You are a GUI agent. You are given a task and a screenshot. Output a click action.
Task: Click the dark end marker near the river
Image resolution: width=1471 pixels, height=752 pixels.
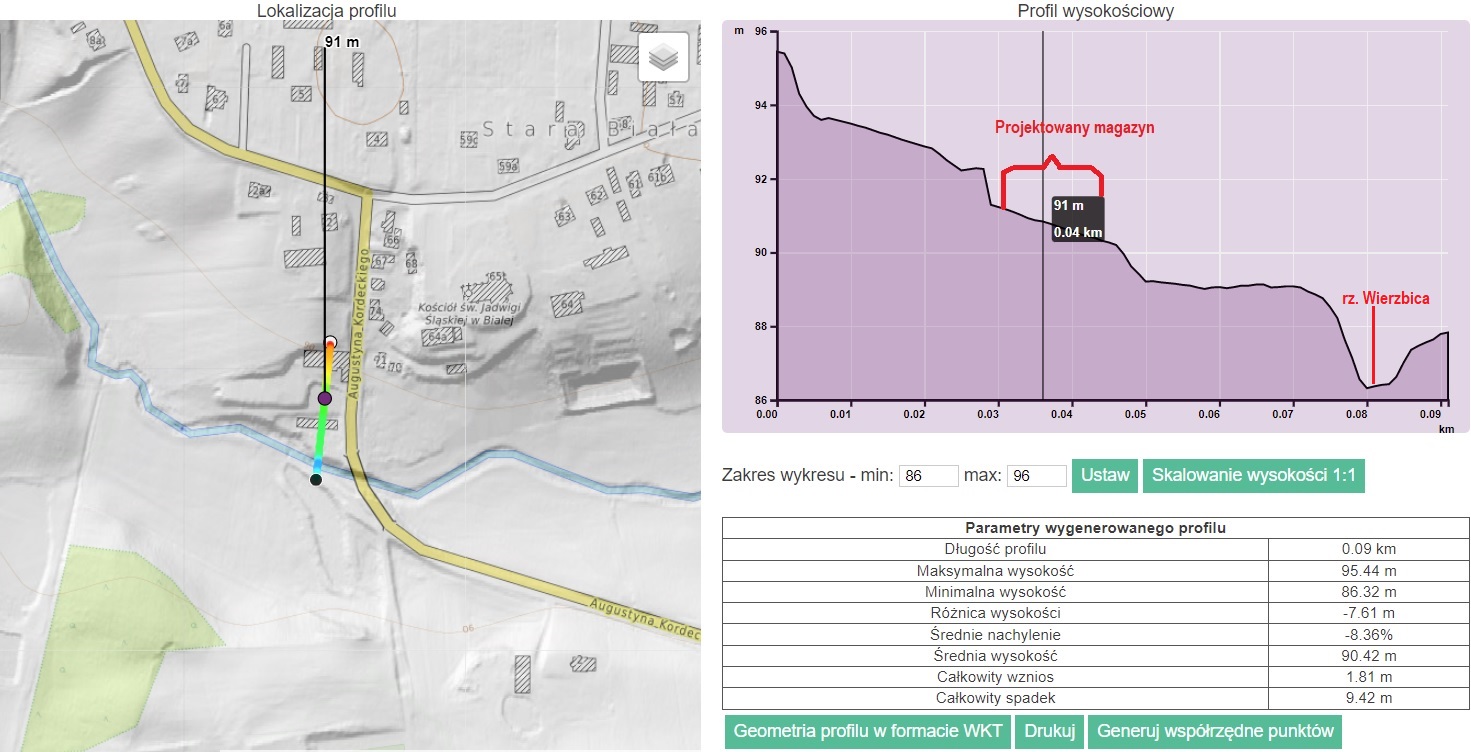pos(316,480)
